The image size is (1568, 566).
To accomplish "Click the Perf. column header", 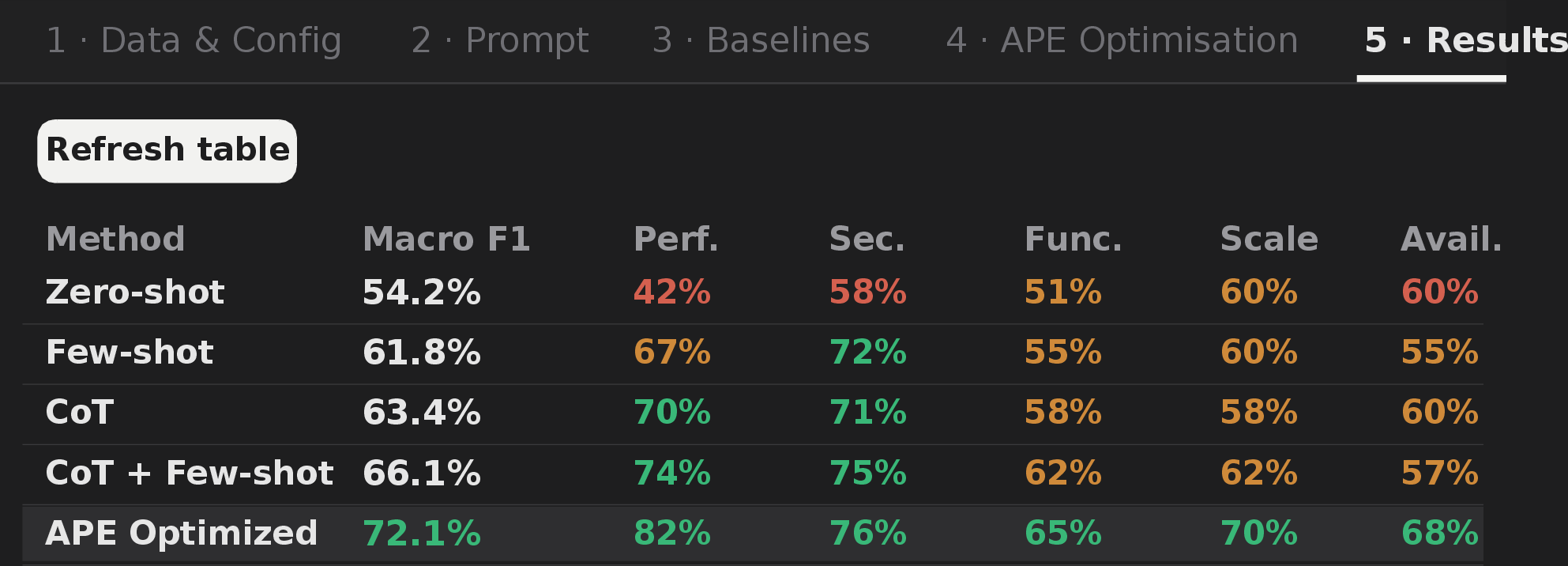I will [676, 239].
